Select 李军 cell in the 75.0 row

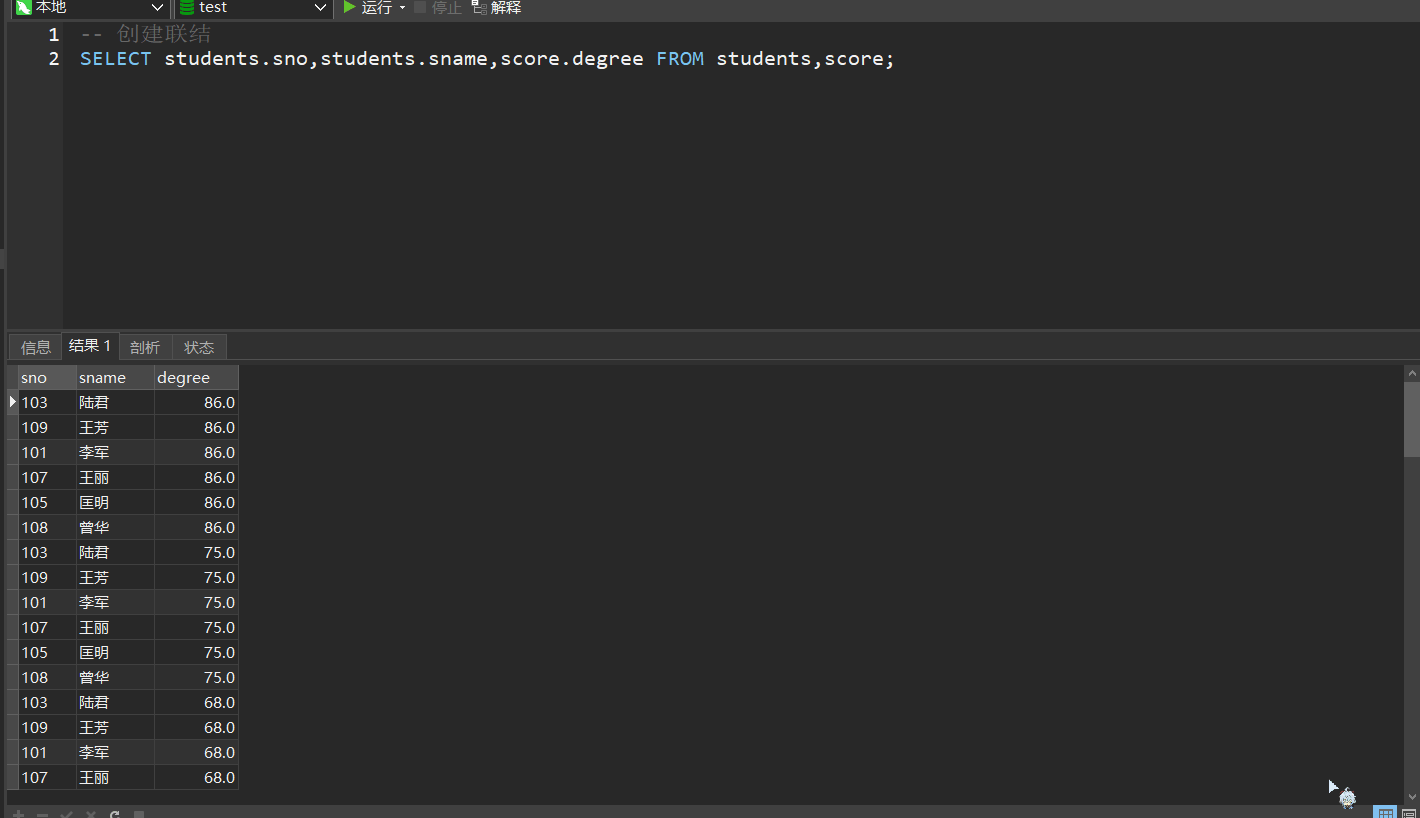(115, 603)
